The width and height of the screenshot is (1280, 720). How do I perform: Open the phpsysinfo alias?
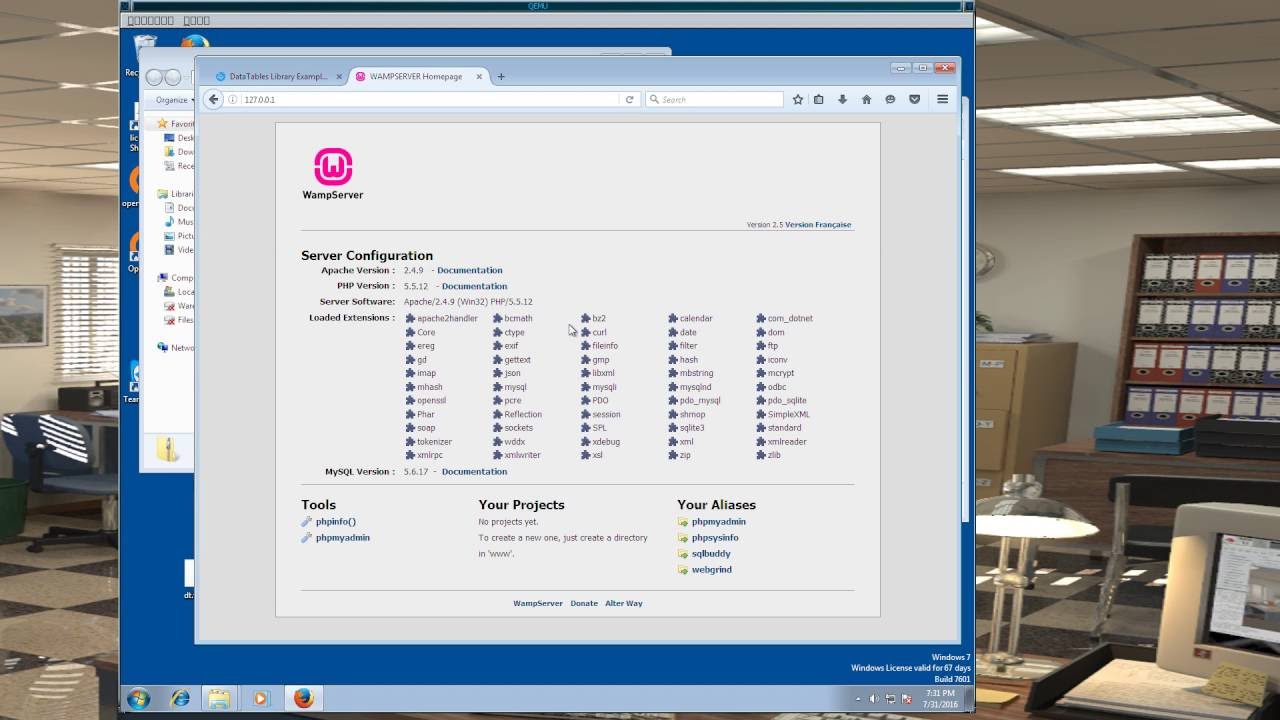pyautogui.click(x=715, y=538)
